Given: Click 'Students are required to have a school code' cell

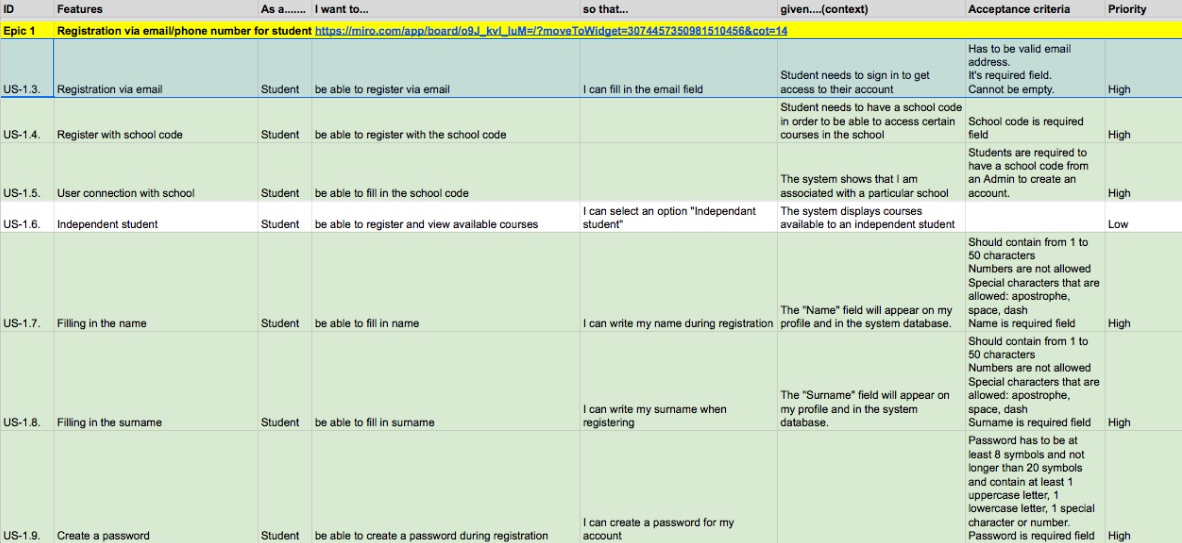Looking at the screenshot, I should coord(1035,172).
